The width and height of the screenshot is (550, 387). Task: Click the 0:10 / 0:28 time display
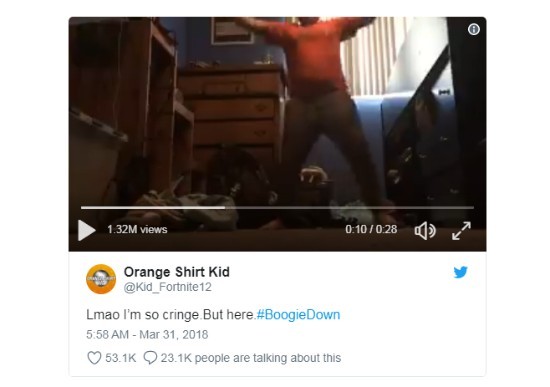coord(371,229)
